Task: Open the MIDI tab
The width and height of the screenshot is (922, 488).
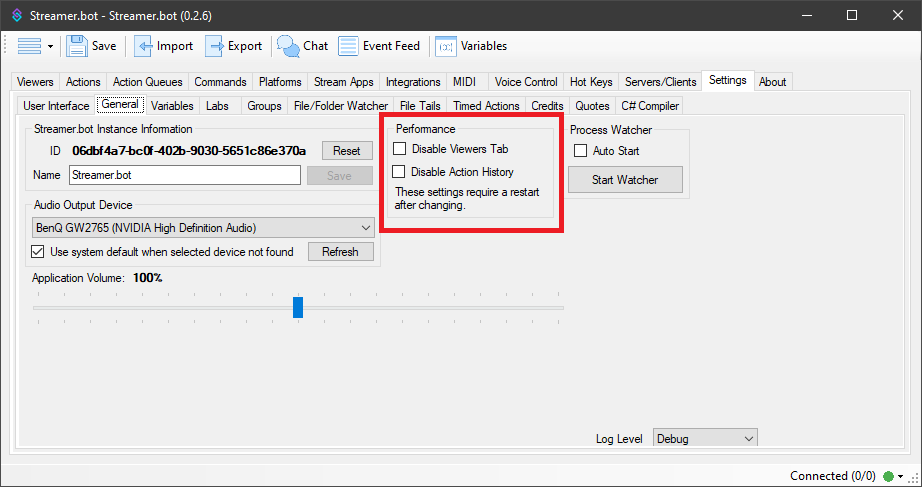Action: click(465, 82)
